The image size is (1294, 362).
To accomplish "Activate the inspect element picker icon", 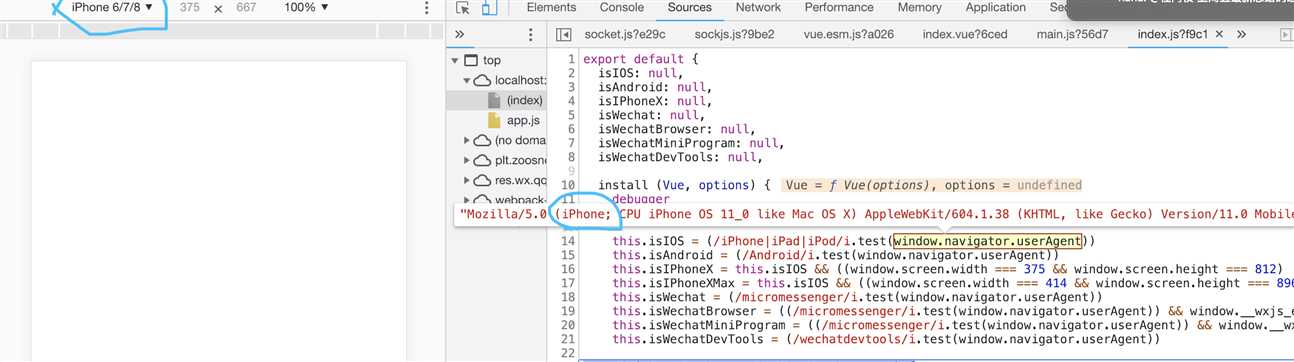I will tap(463, 8).
